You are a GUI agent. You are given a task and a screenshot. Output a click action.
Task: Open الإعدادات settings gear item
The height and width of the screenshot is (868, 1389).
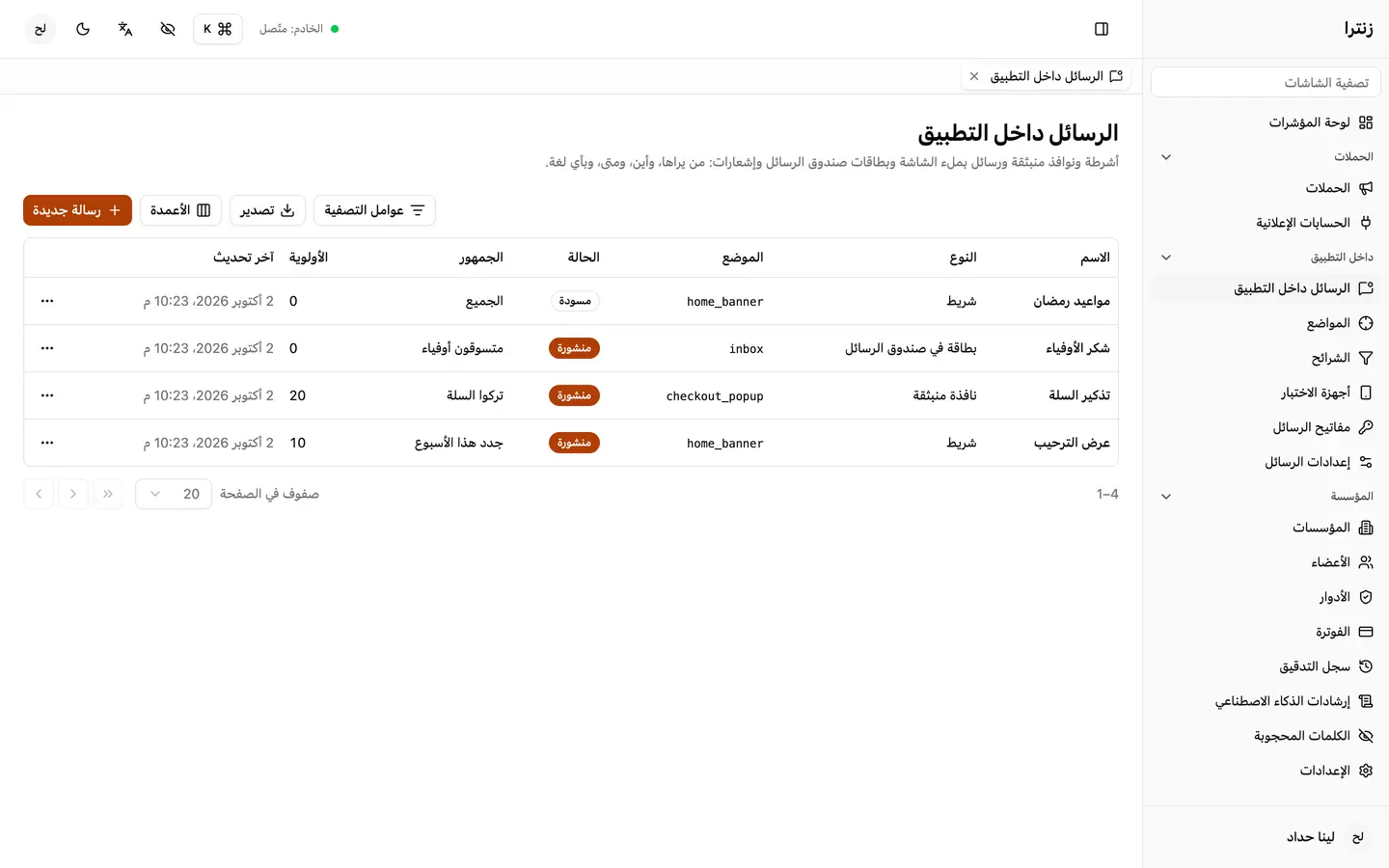1266,771
